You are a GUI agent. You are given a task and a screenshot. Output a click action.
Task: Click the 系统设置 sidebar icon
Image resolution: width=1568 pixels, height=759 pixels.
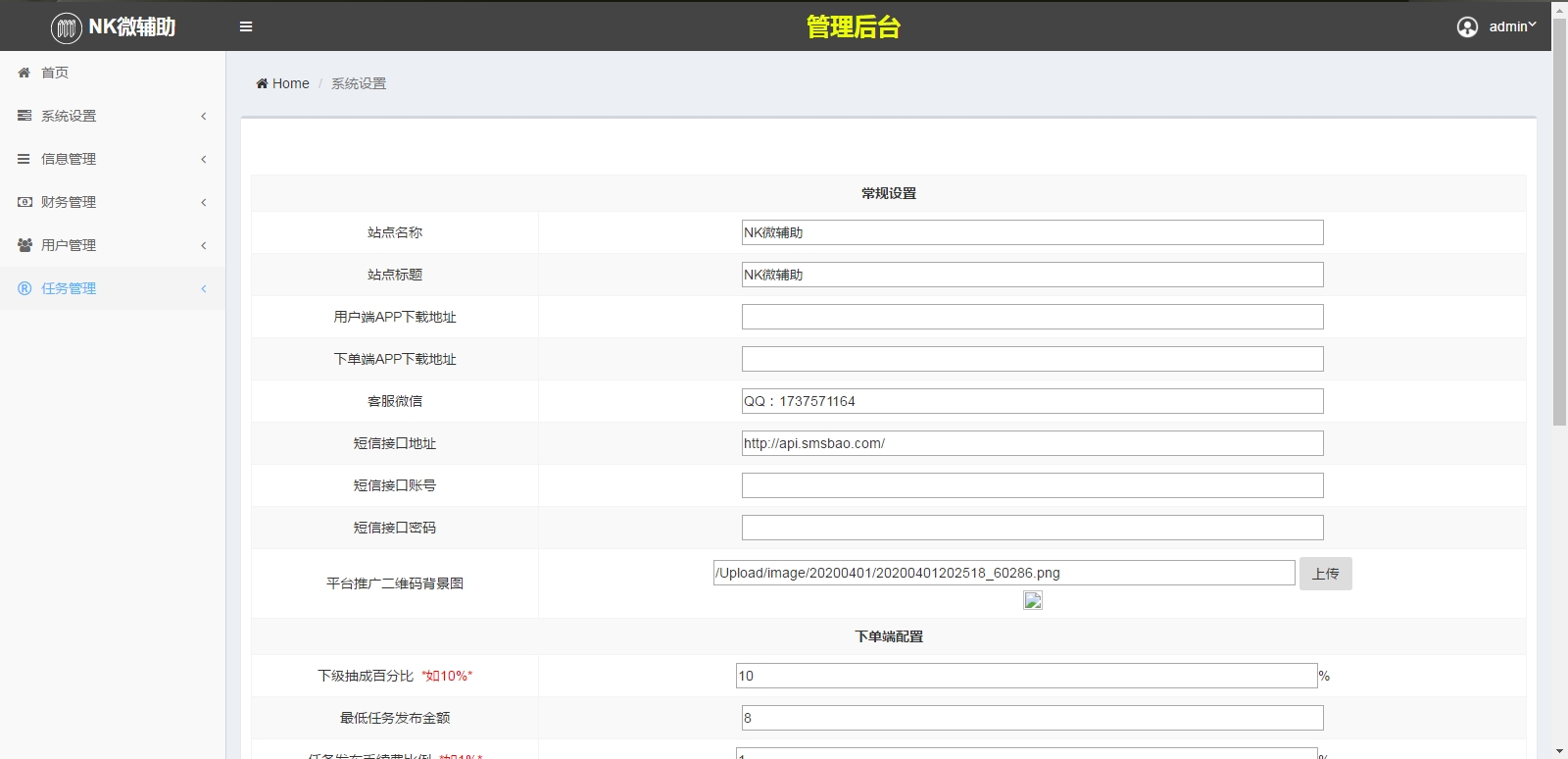click(x=24, y=116)
